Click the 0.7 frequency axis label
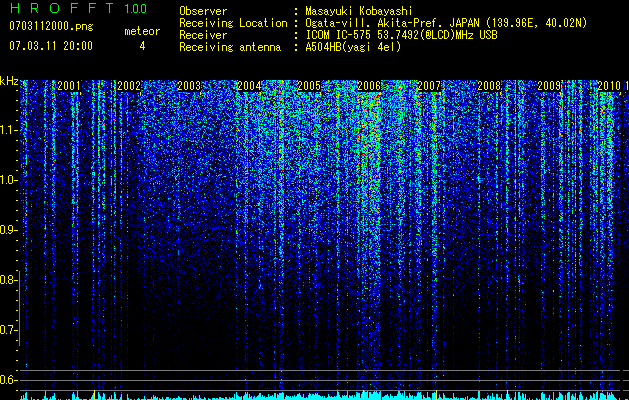 coord(8,330)
